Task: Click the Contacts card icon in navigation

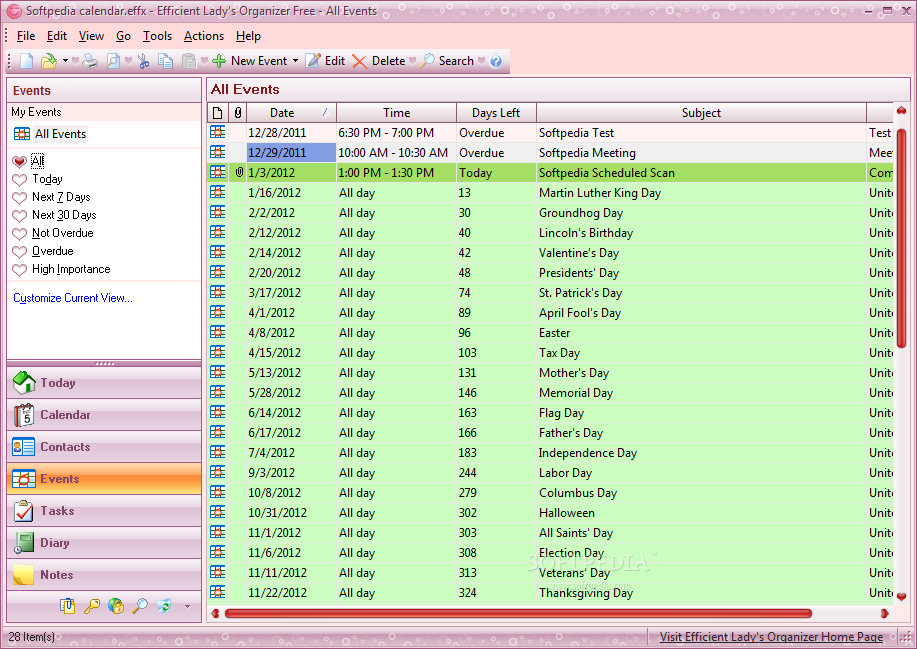Action: 24,447
